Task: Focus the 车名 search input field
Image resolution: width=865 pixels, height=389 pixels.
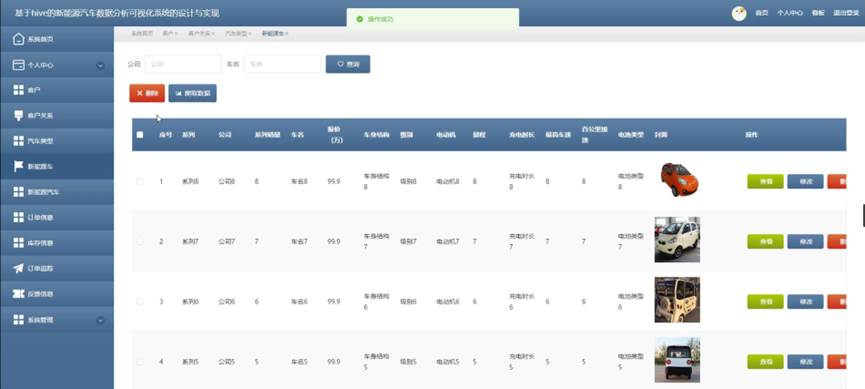Action: coord(282,64)
